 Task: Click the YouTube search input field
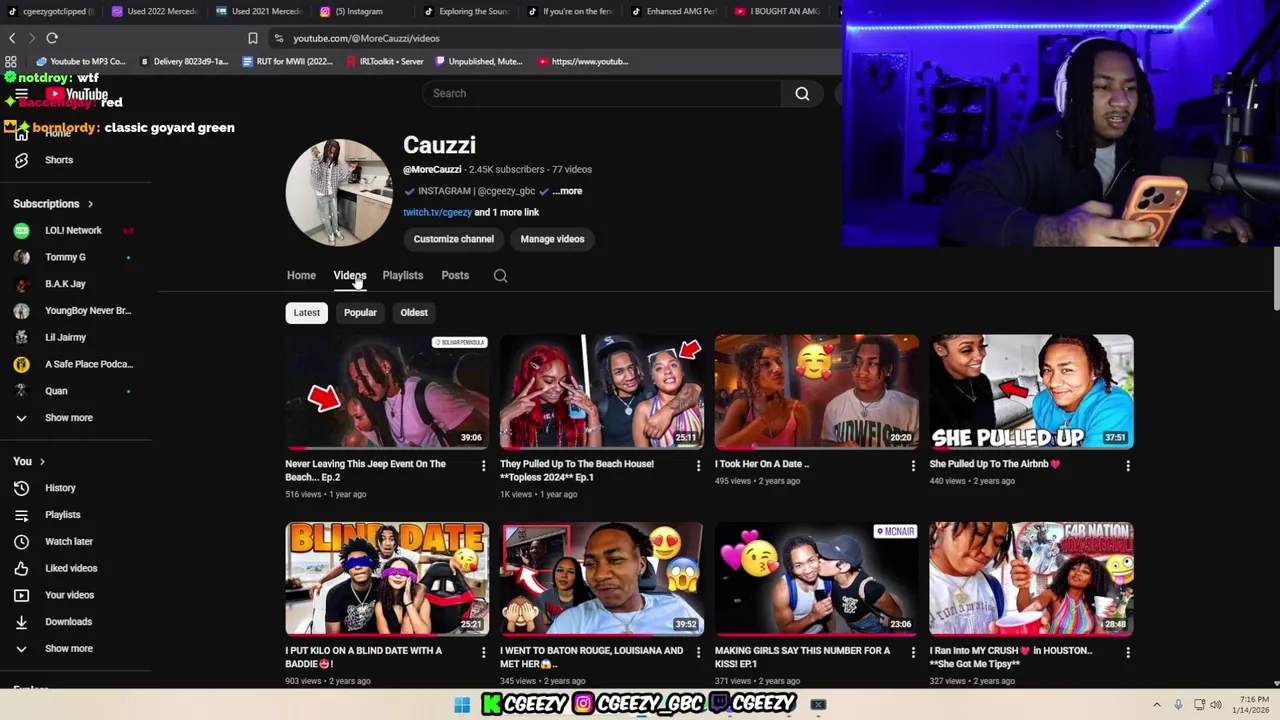click(x=601, y=93)
